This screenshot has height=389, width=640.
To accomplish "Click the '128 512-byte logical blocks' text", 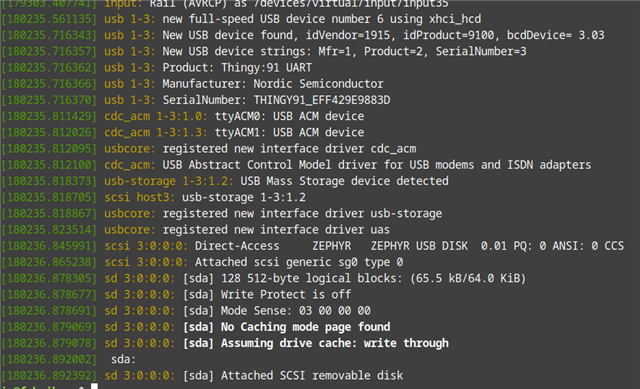I will tap(312, 278).
